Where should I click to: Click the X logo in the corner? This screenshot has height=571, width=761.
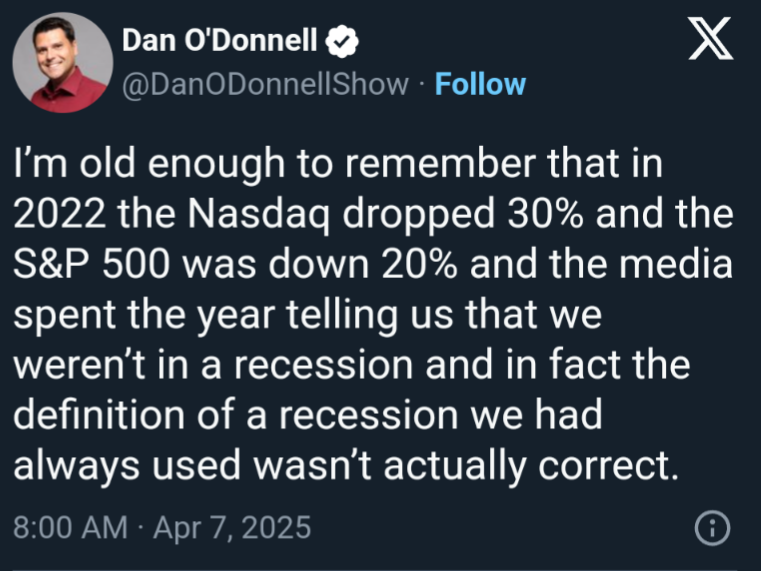coord(711,38)
